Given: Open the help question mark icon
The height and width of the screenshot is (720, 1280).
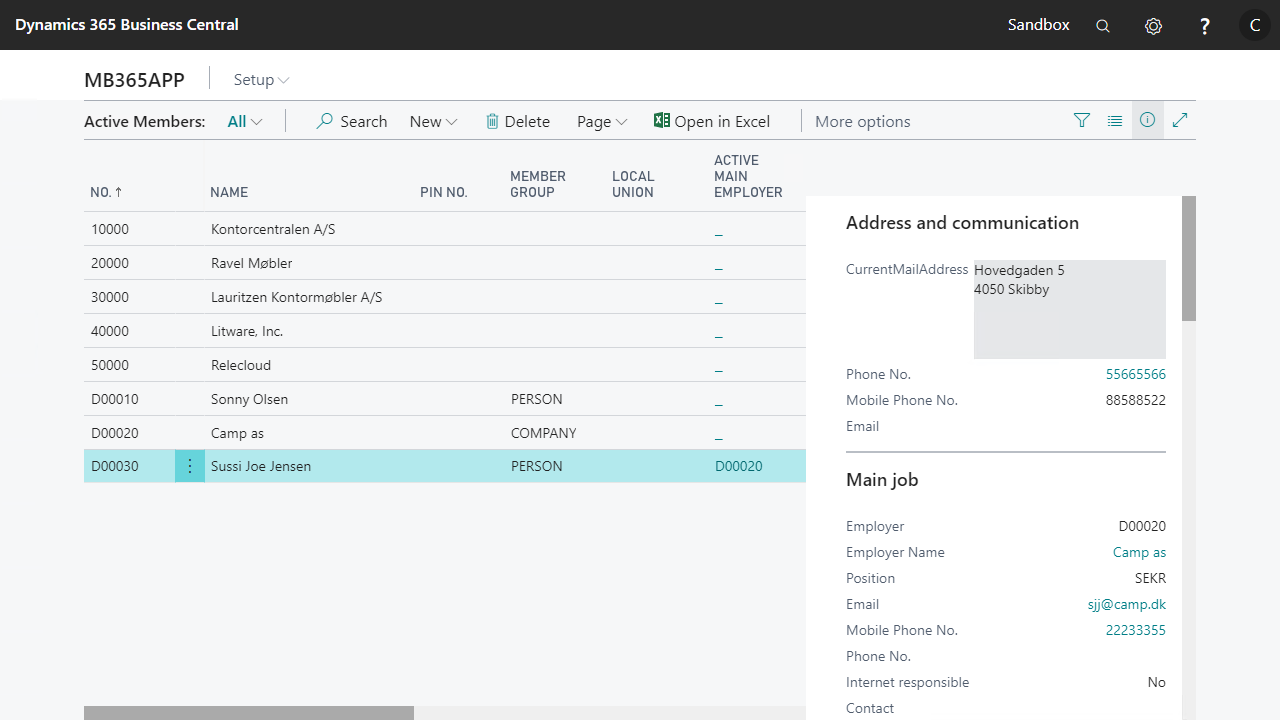Looking at the screenshot, I should (x=1205, y=26).
